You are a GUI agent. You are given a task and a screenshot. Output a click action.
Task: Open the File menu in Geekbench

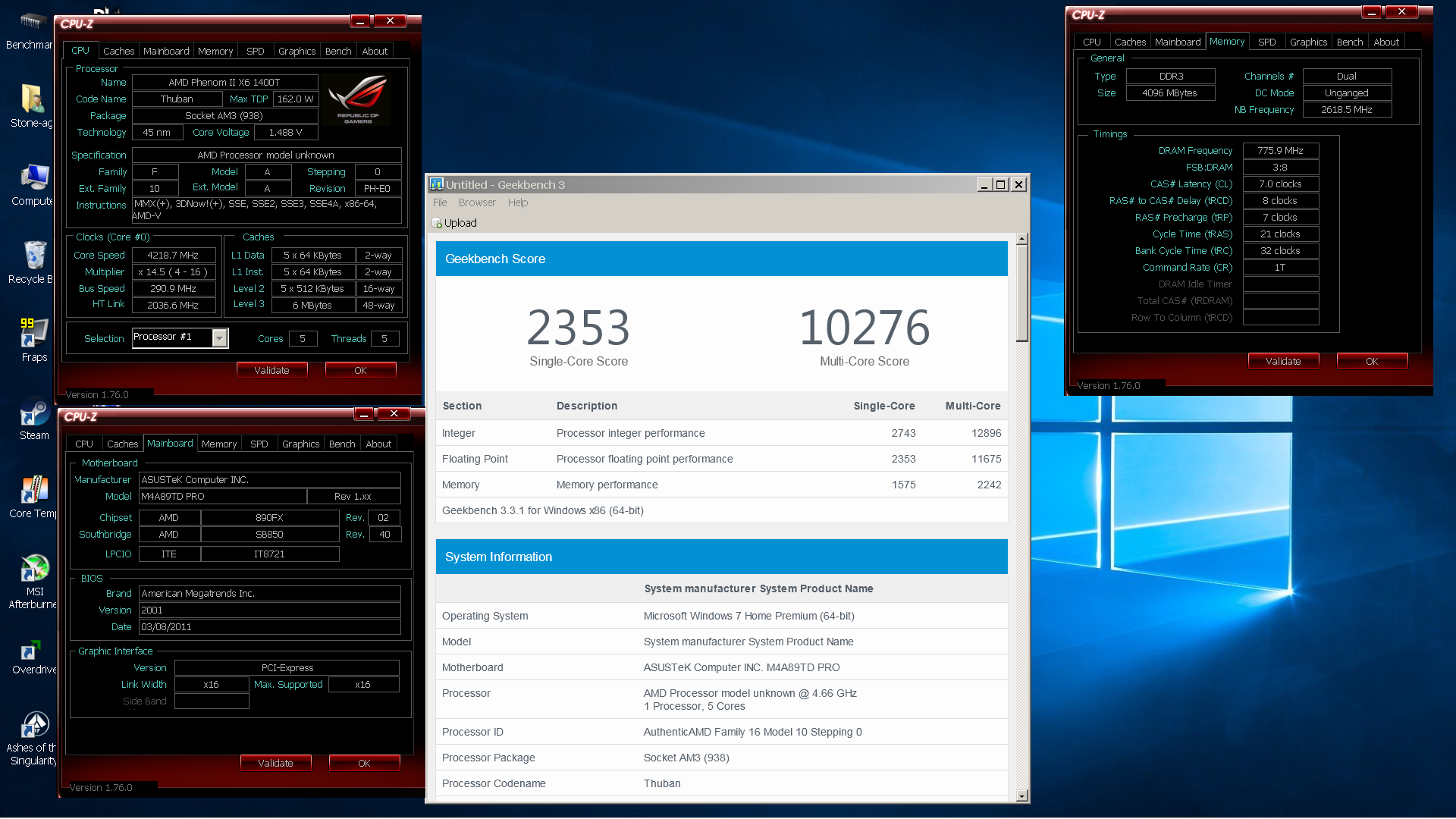440,202
